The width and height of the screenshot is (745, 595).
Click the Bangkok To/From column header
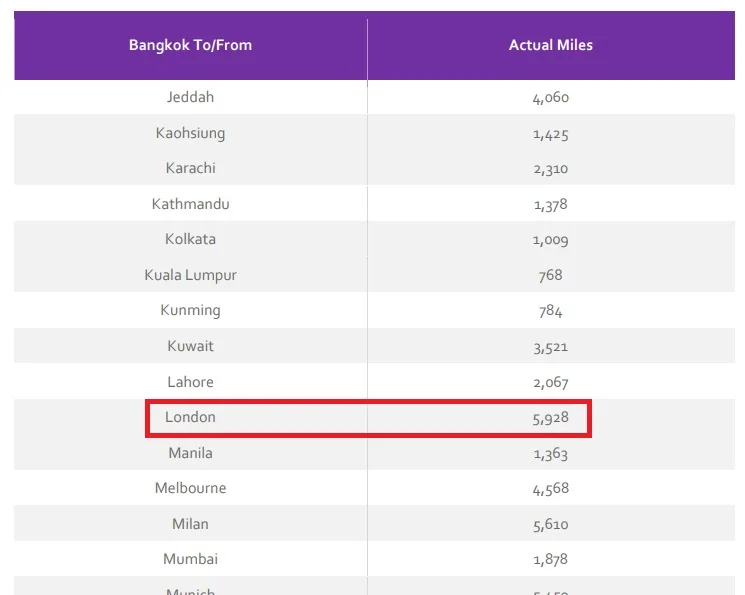point(191,45)
